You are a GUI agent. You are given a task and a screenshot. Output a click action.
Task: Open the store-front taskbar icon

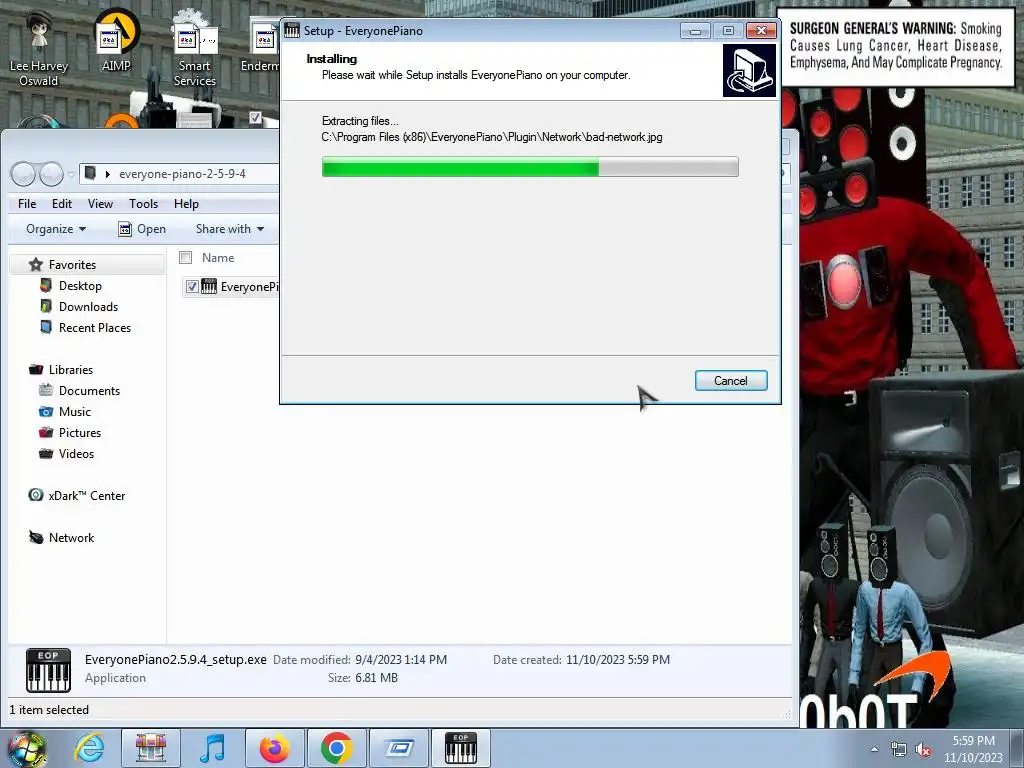tap(151, 748)
